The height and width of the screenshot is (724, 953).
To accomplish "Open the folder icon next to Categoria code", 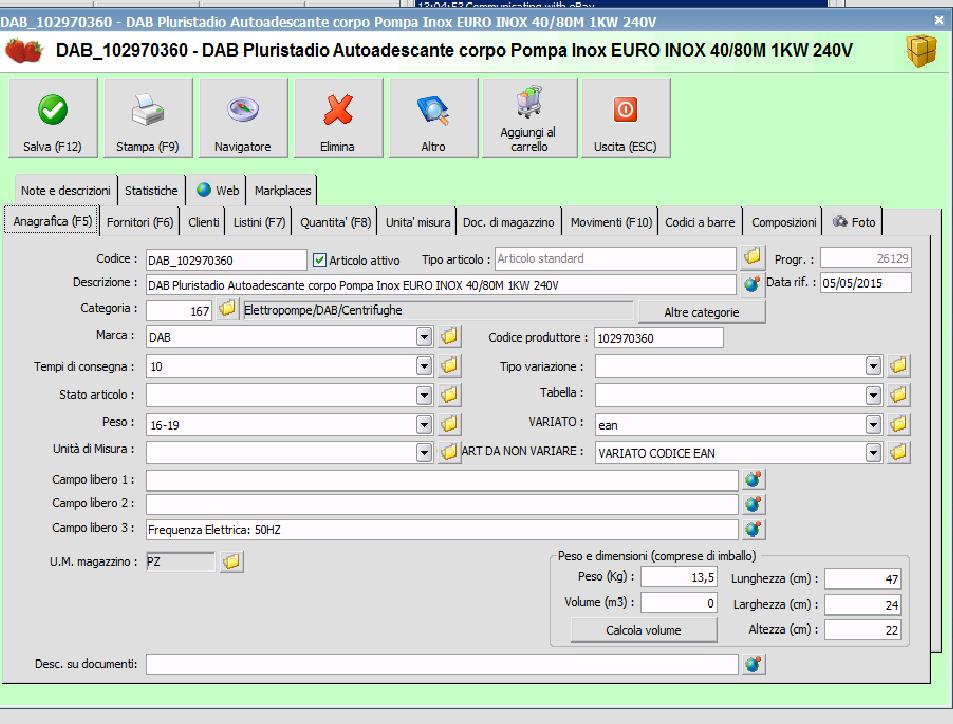I will click(227, 311).
